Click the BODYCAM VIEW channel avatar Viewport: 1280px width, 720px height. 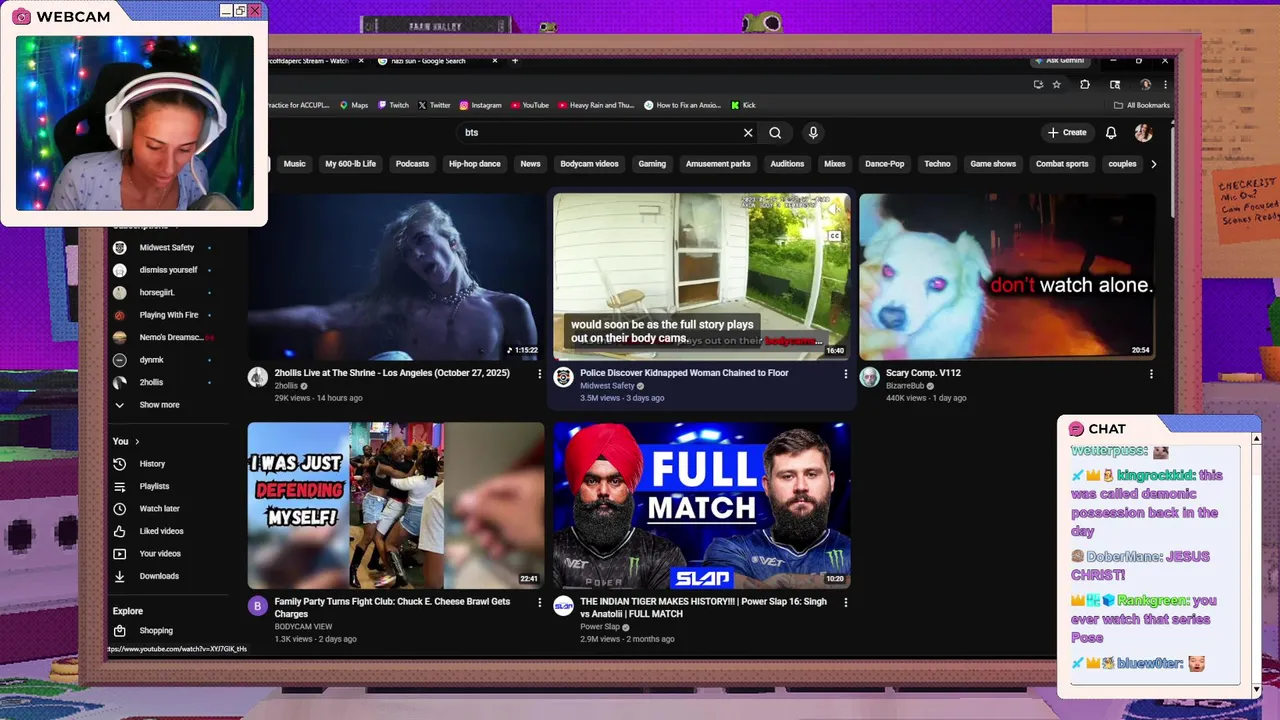[258, 606]
